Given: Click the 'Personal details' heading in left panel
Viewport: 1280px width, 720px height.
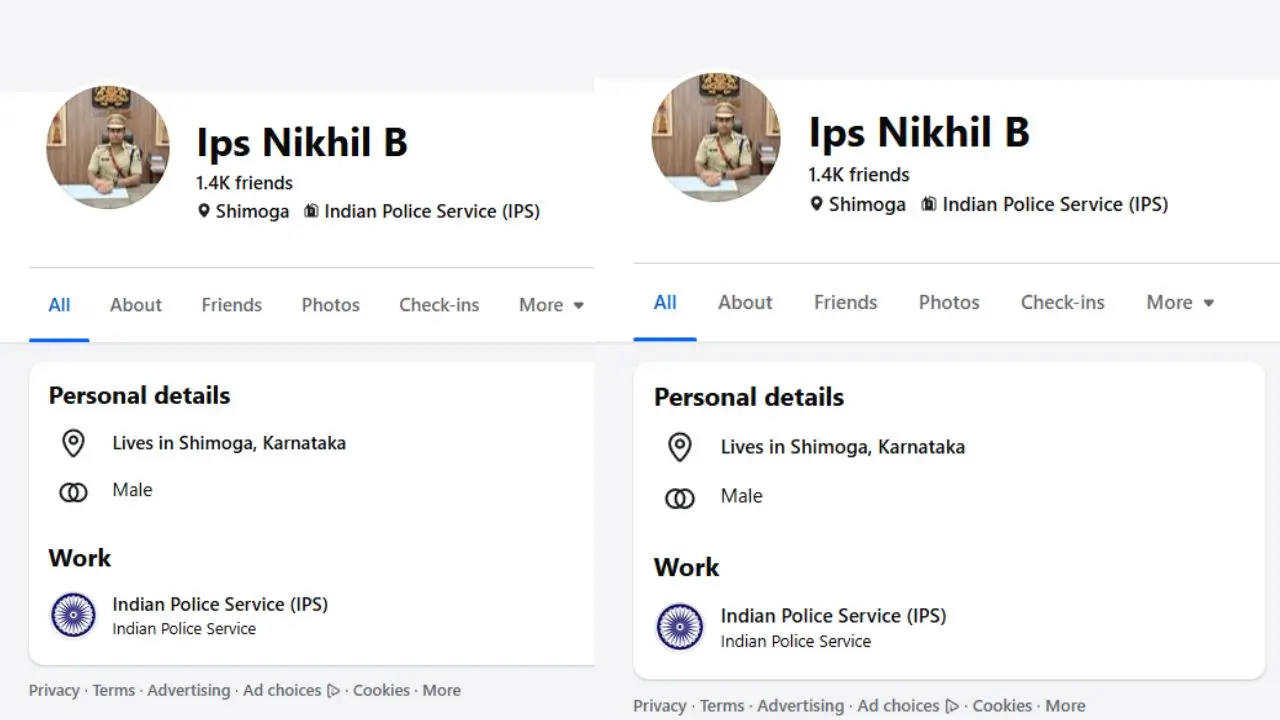Looking at the screenshot, I should coord(140,396).
